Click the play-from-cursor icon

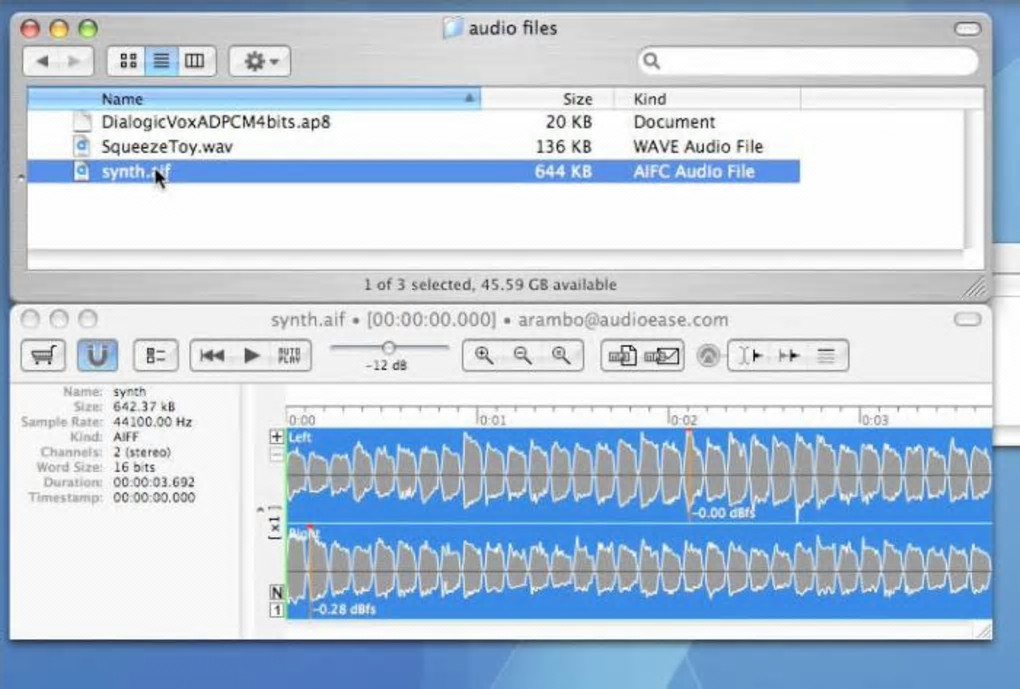[x=749, y=356]
